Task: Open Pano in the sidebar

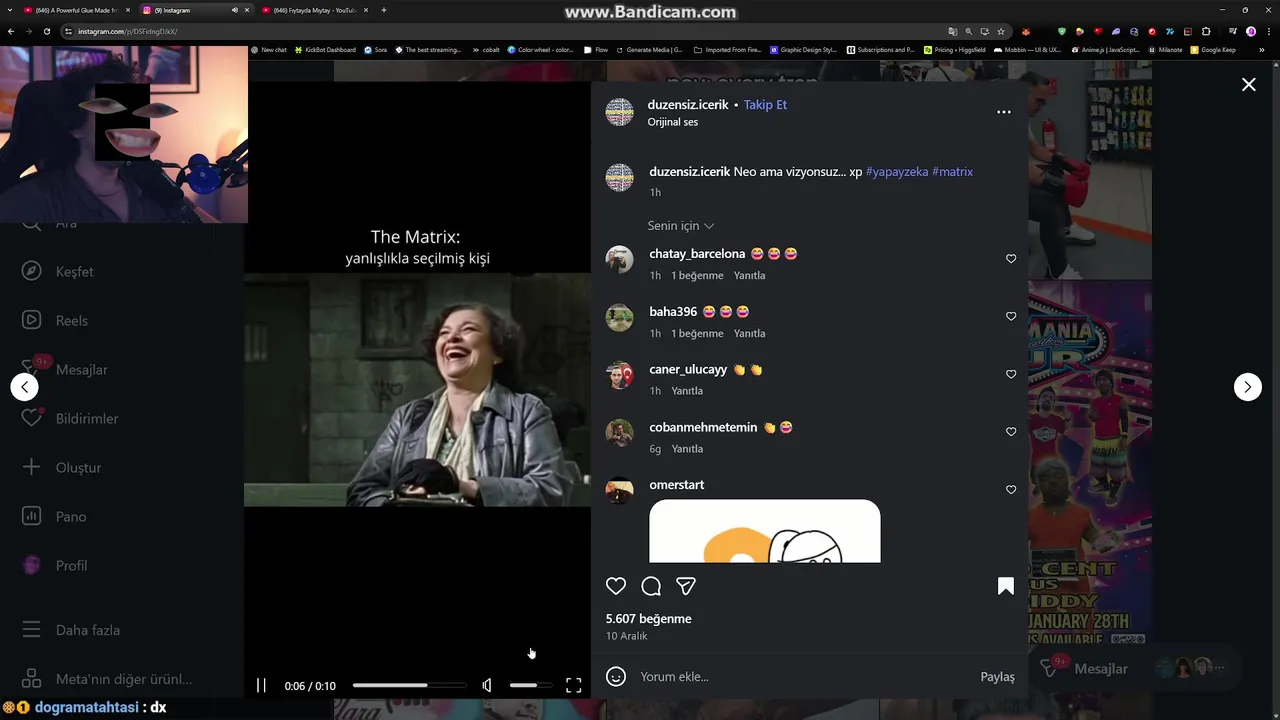Action: (x=55, y=517)
